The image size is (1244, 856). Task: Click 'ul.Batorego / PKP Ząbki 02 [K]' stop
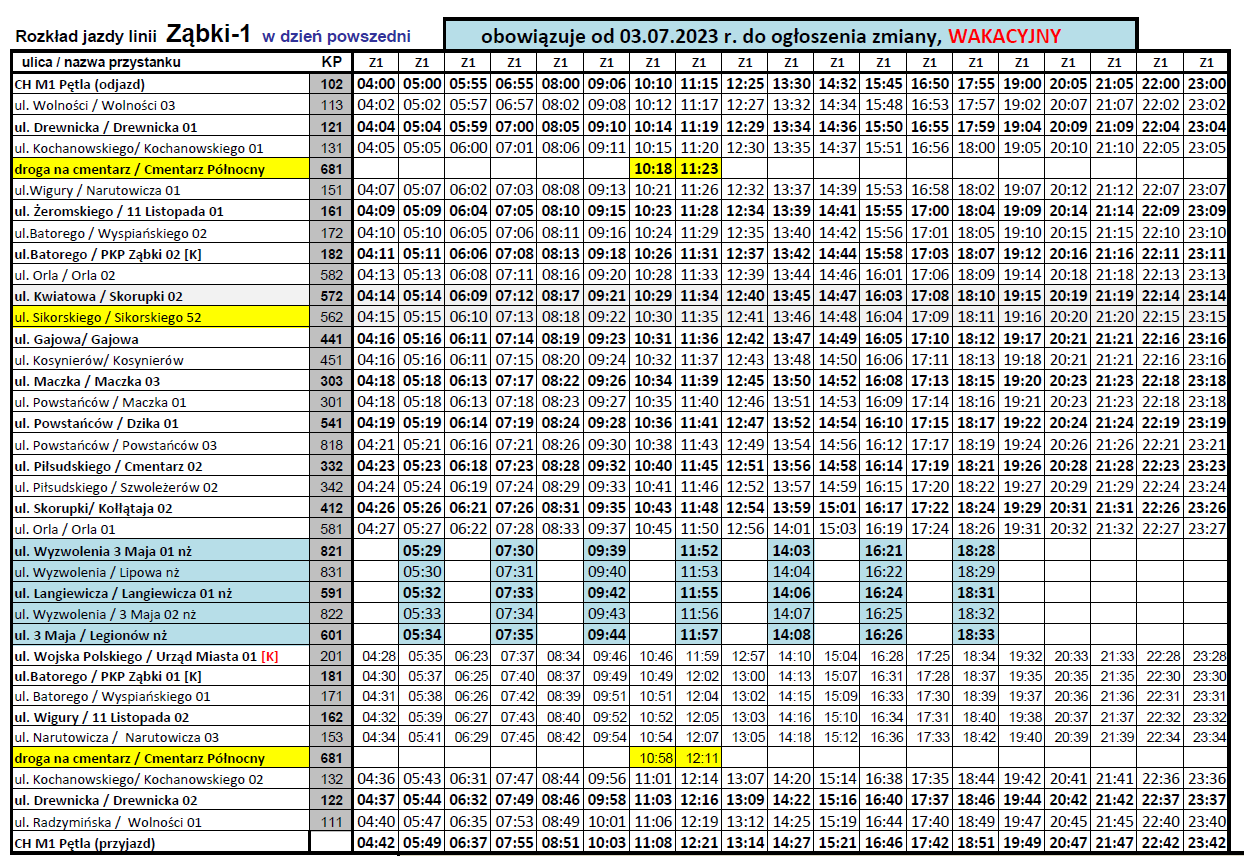[107, 253]
